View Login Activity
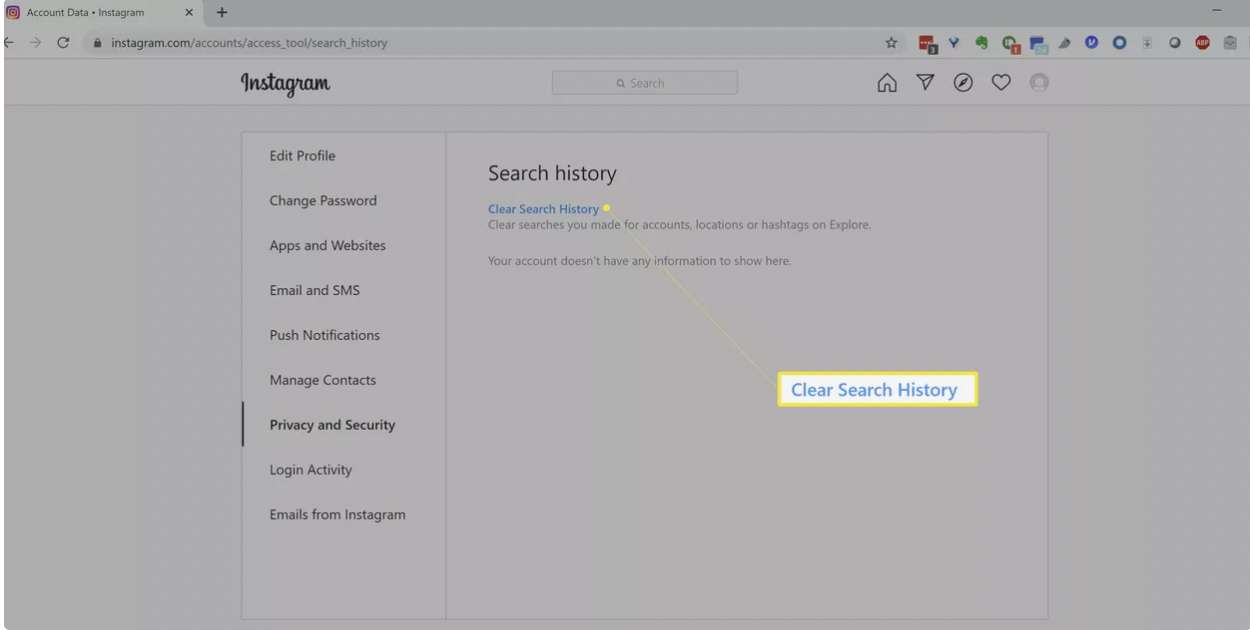This screenshot has width=1250, height=630. point(310,469)
